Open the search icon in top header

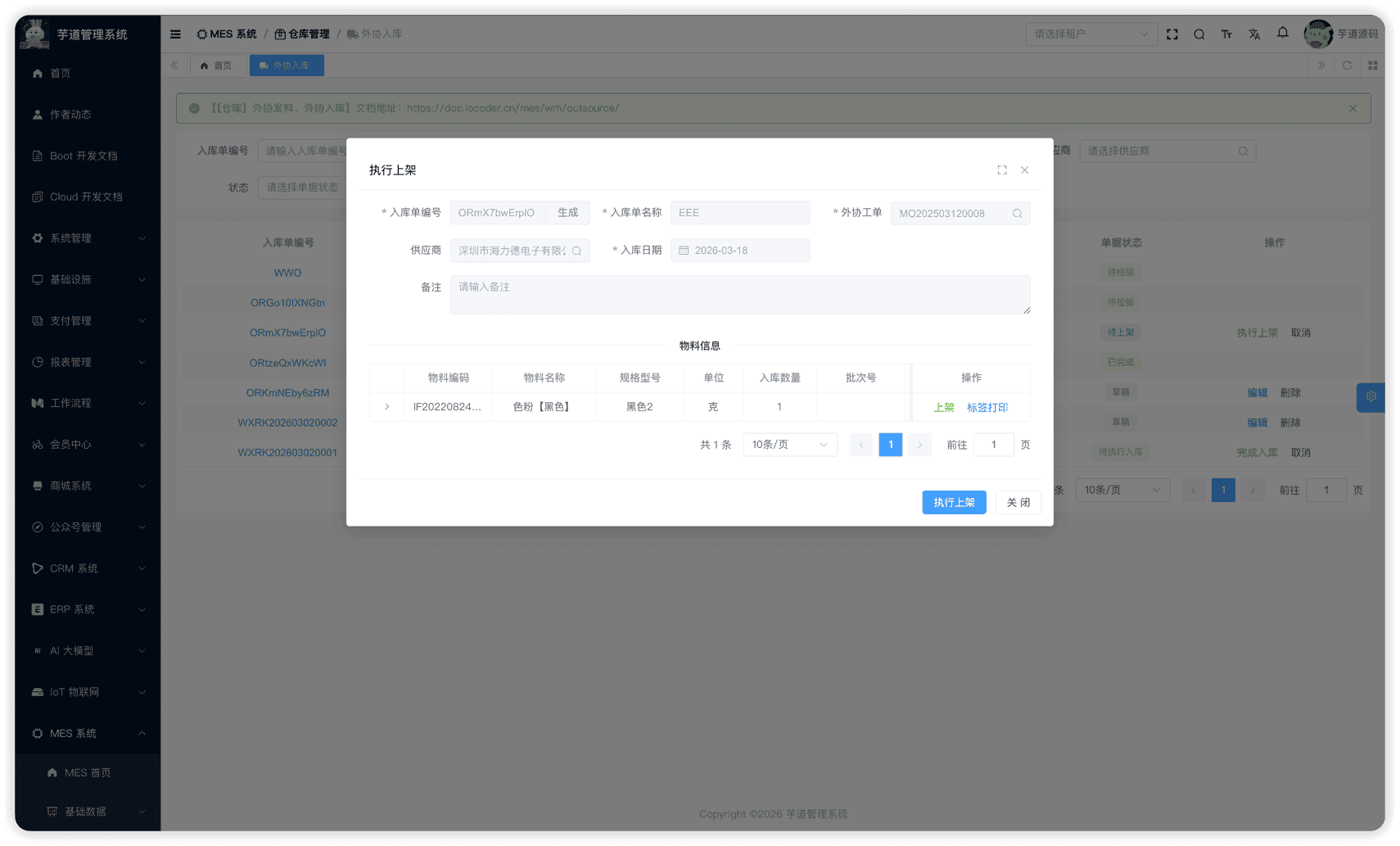pos(1199,34)
